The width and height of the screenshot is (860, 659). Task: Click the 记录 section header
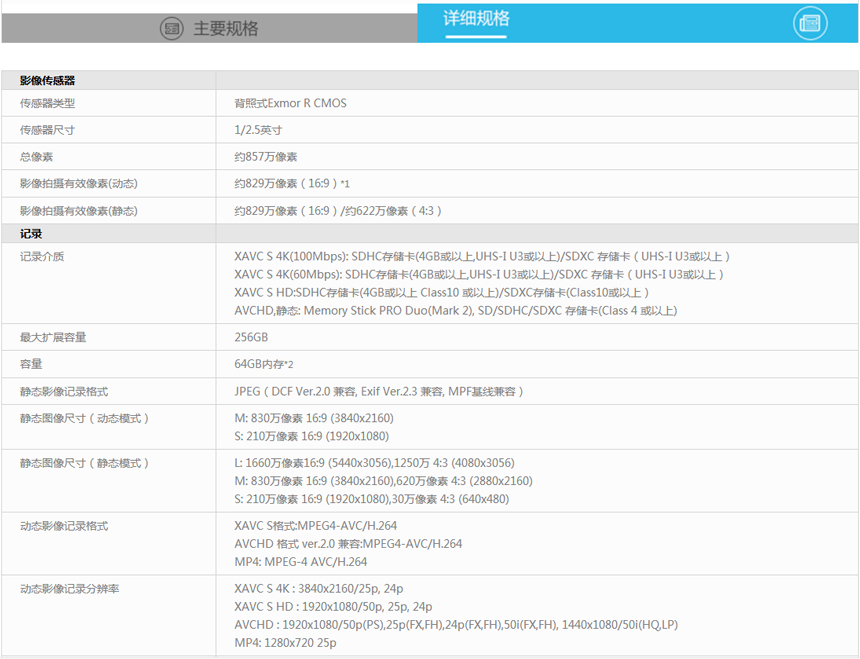31,234
